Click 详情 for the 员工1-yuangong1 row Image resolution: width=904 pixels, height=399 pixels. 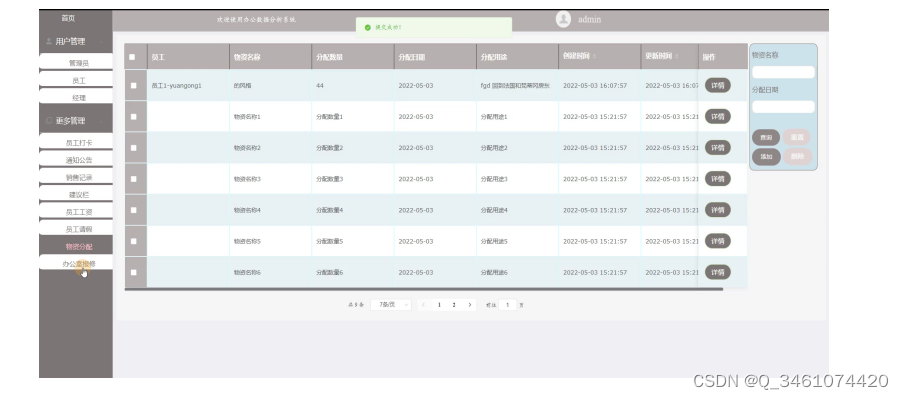click(718, 85)
